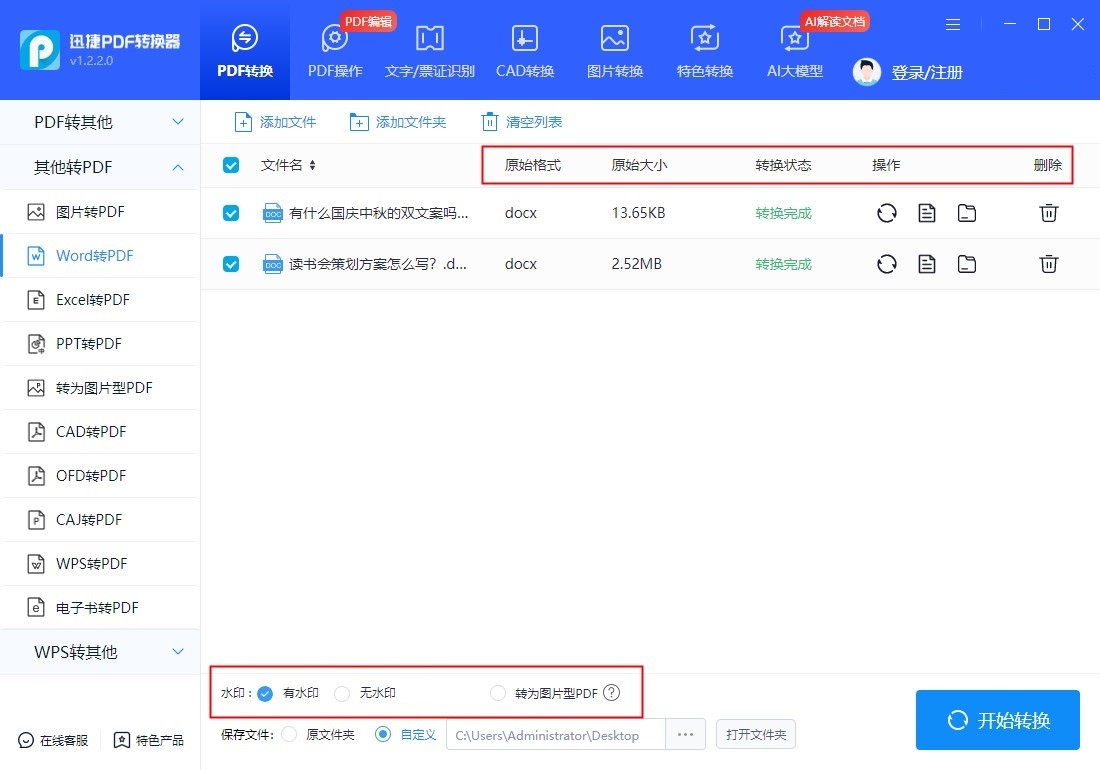Image resolution: width=1100 pixels, height=770 pixels.
Task: Clear the file list with 清空列表 icon
Action: (520, 121)
